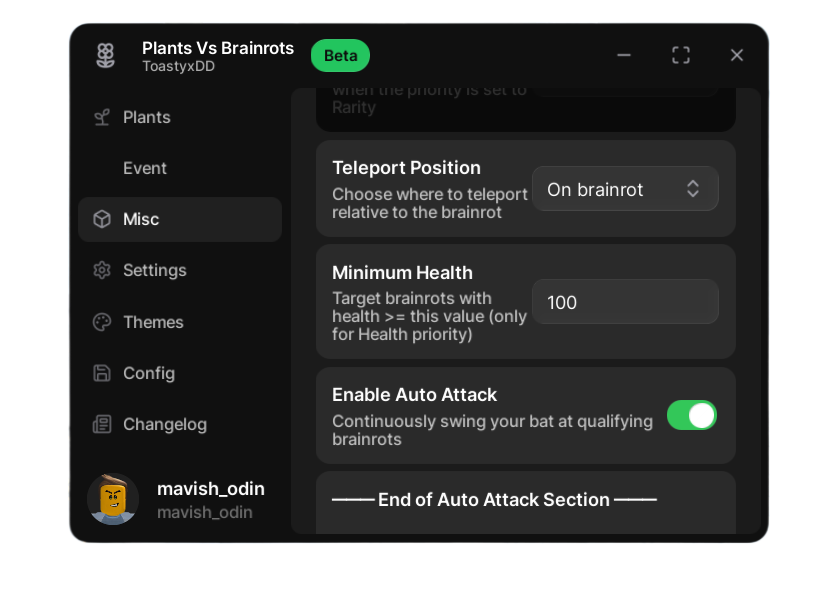
Task: Click the Minimum Health input field
Action: (x=624, y=302)
